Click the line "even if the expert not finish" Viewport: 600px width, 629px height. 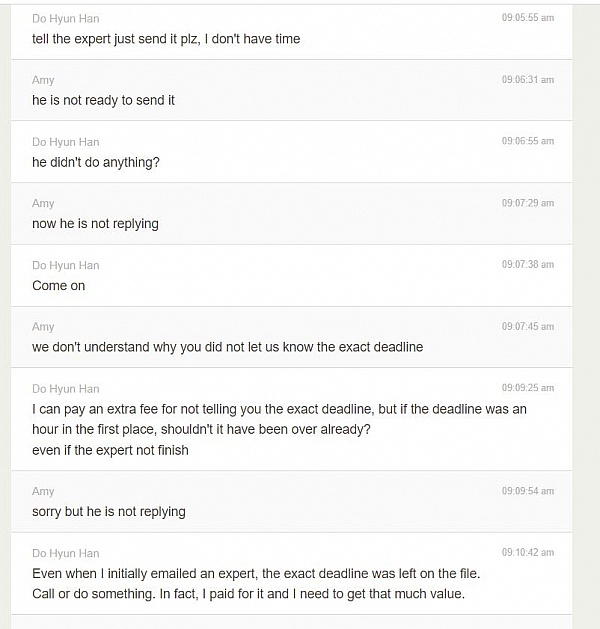tap(110, 450)
